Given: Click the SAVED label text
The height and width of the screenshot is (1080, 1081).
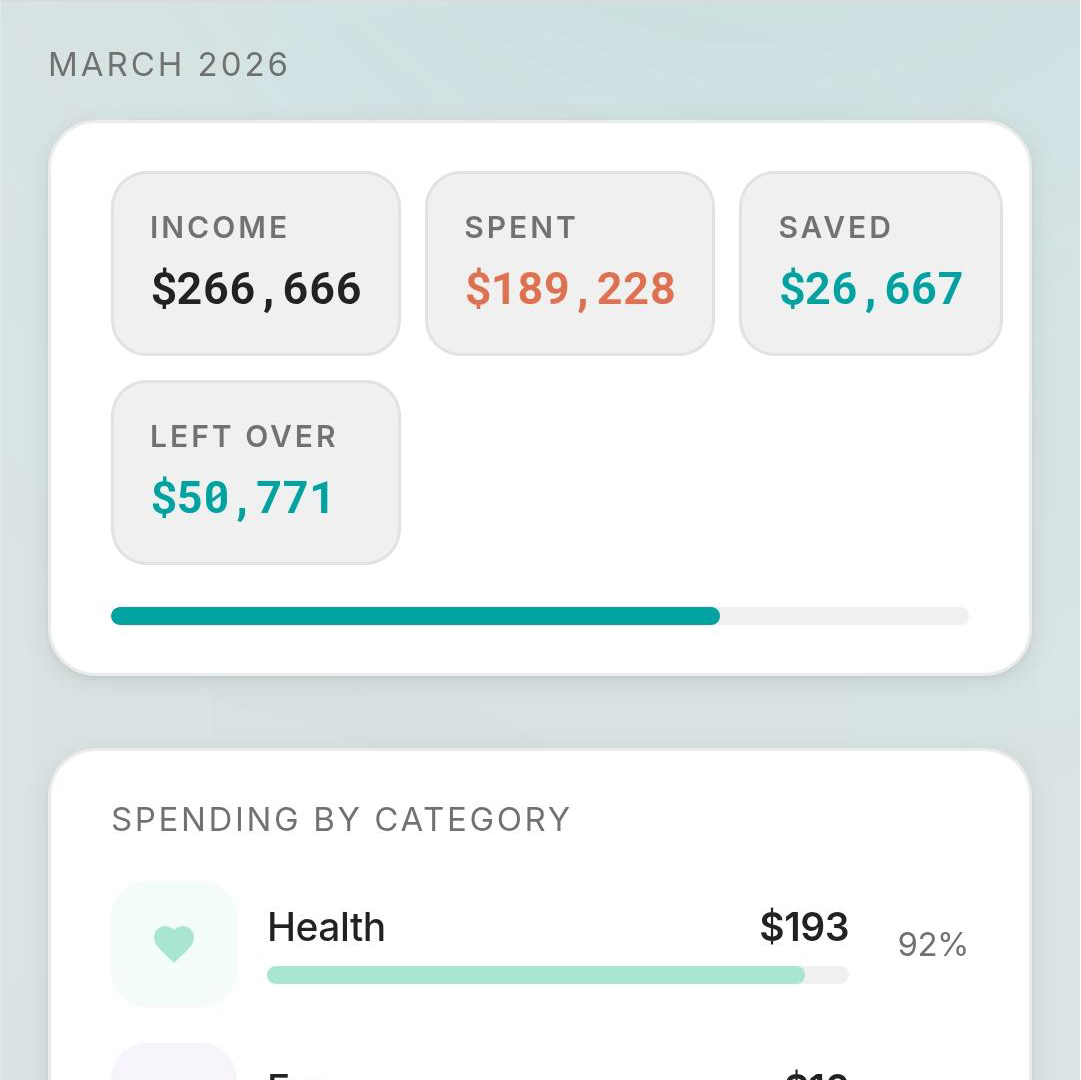Looking at the screenshot, I should [835, 228].
